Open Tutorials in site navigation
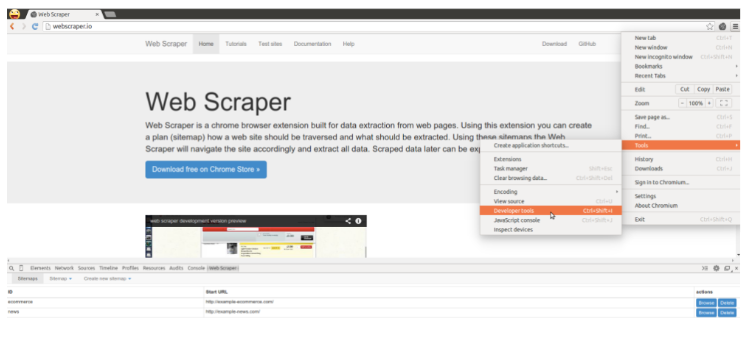This screenshot has height=360, width=752. click(x=236, y=44)
